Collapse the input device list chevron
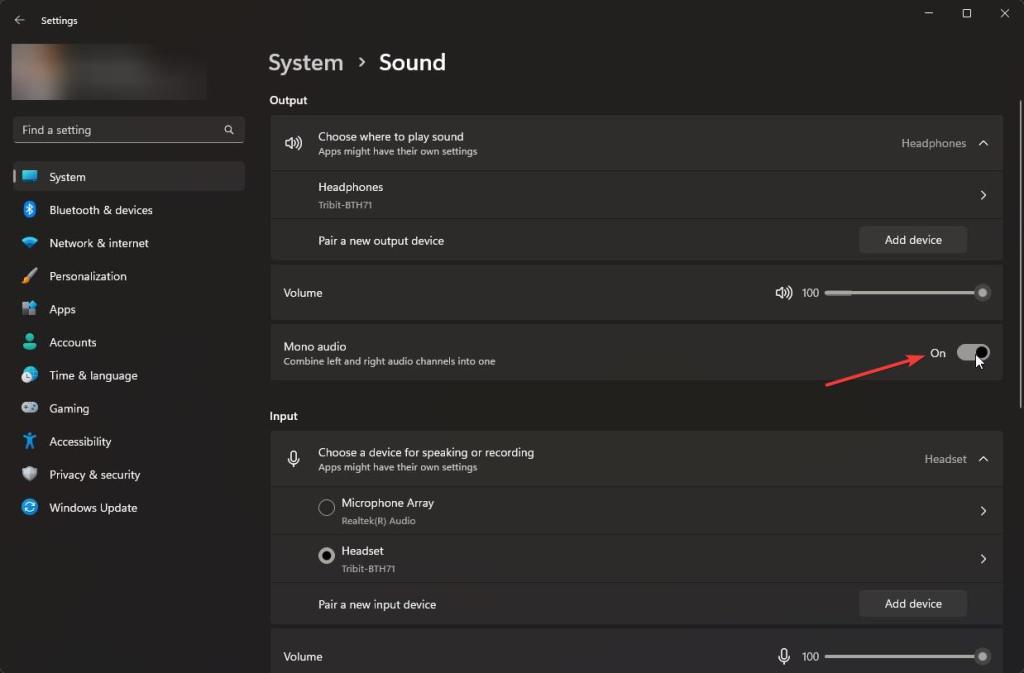1024x673 pixels. click(983, 459)
